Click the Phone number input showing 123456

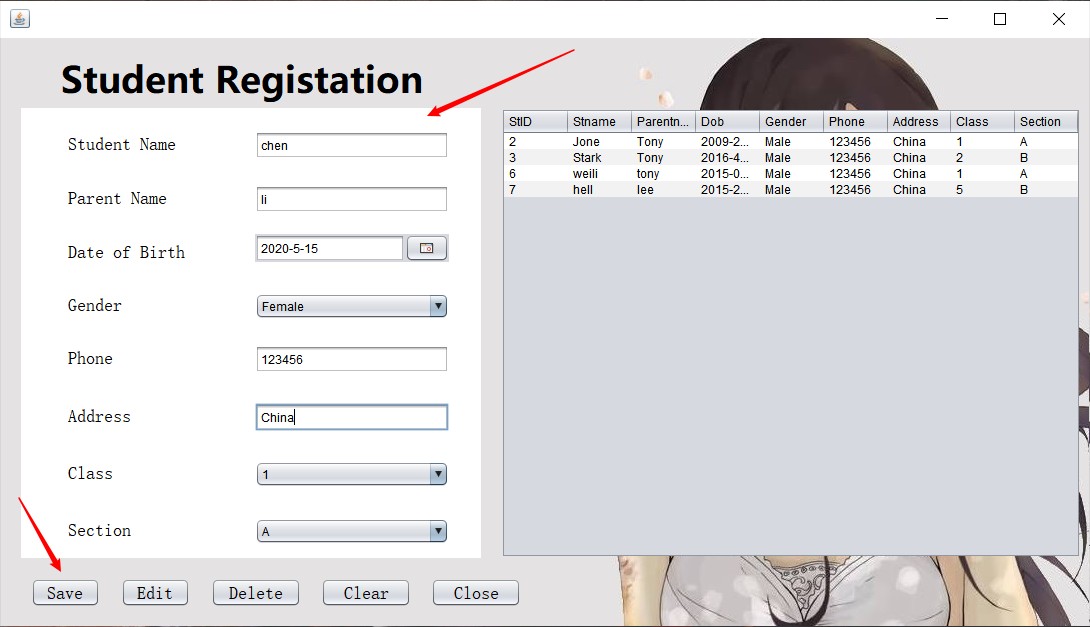click(351, 358)
